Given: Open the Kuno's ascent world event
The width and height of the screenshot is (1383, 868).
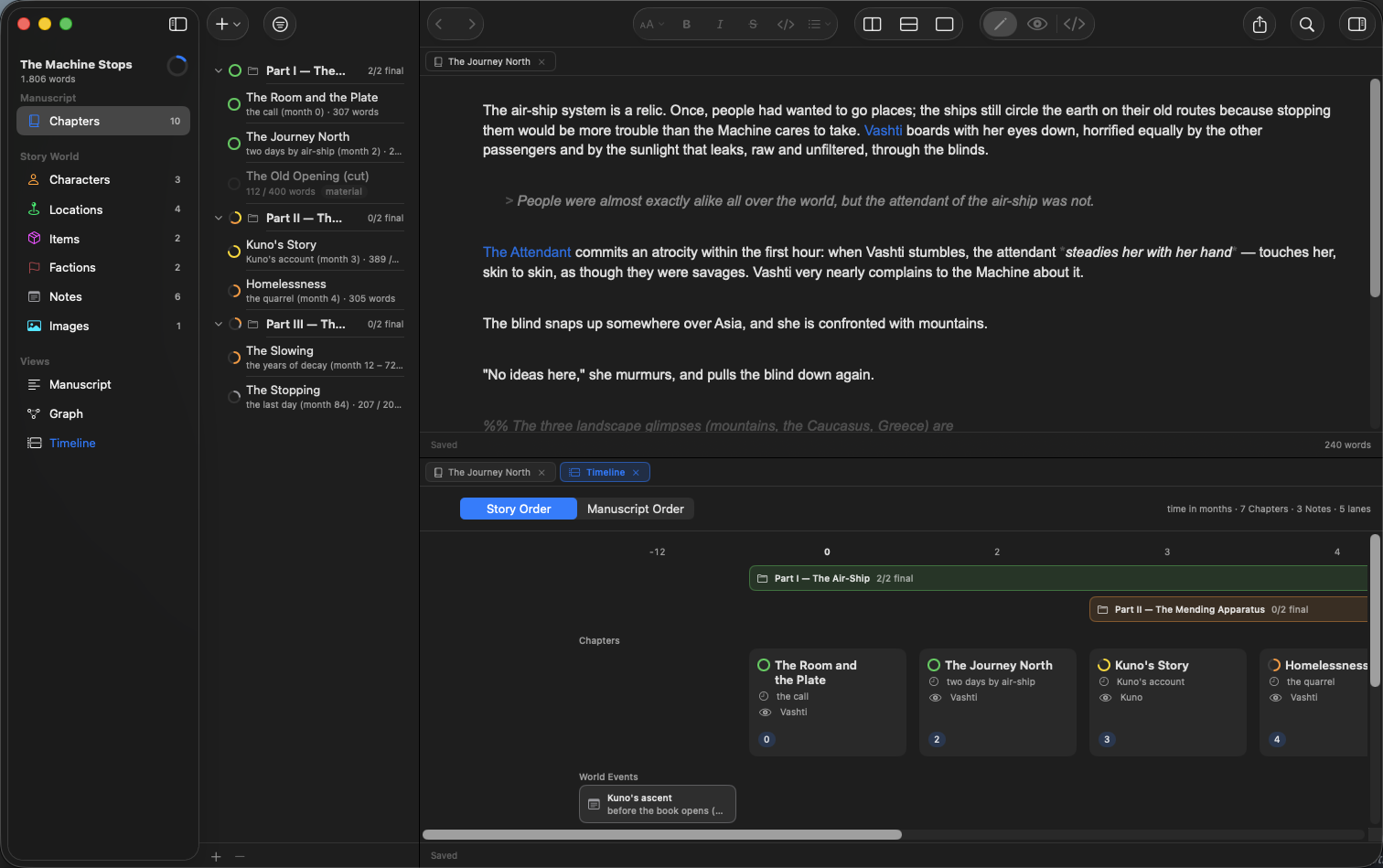Looking at the screenshot, I should 658,804.
